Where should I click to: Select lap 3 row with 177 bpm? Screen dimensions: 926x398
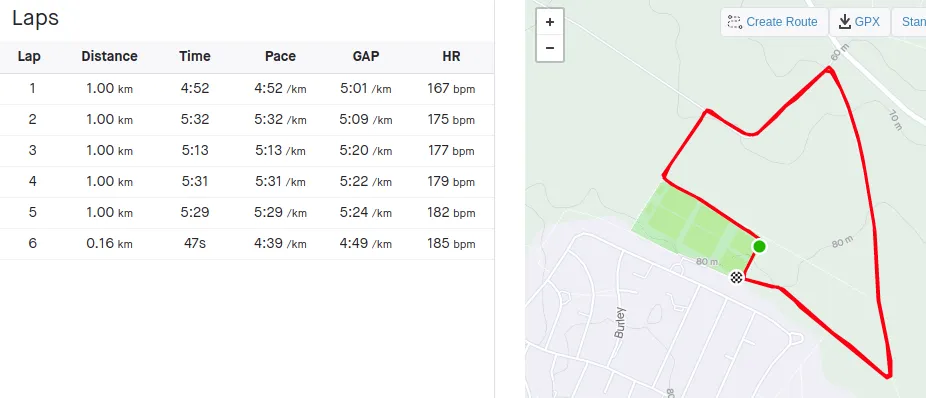(x=247, y=151)
